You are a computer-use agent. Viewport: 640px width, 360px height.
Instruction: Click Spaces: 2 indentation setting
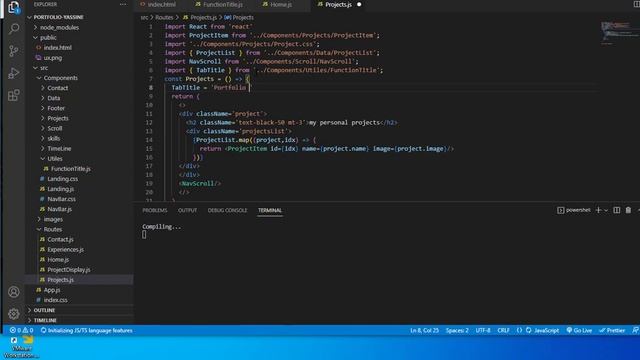pos(457,330)
